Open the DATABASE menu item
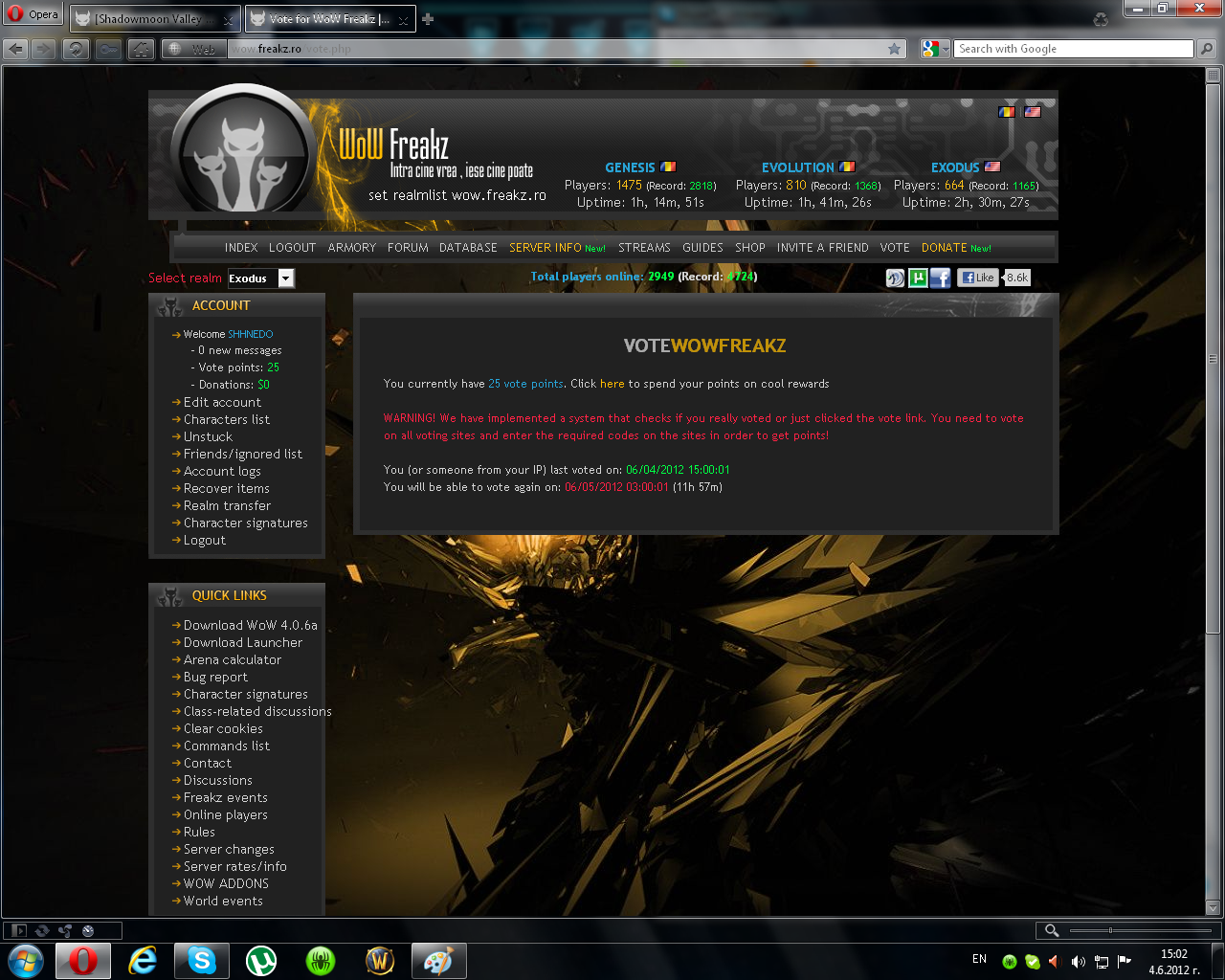The image size is (1225, 980). [468, 248]
